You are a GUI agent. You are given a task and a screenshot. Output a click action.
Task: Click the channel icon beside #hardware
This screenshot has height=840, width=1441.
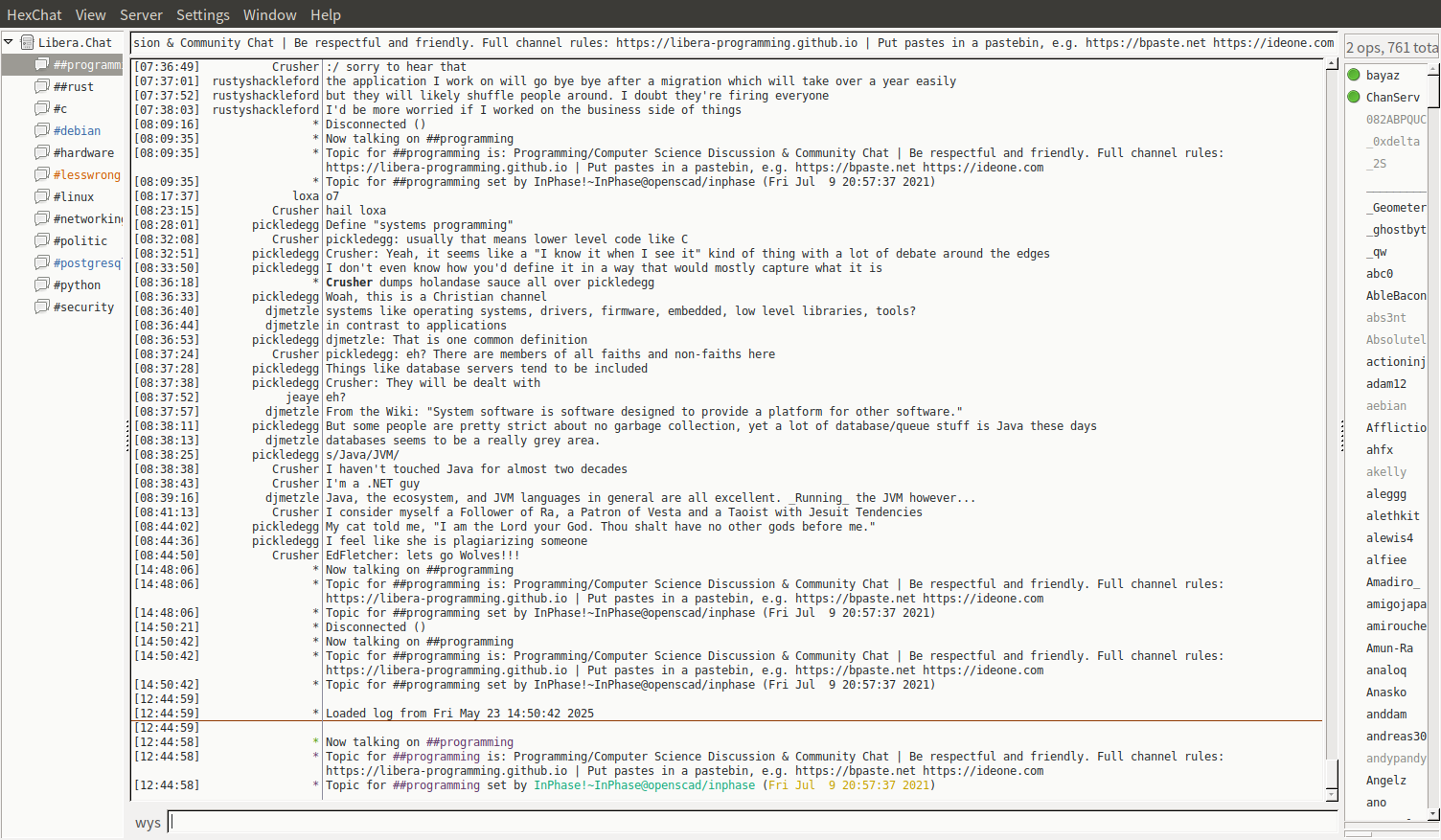41,152
